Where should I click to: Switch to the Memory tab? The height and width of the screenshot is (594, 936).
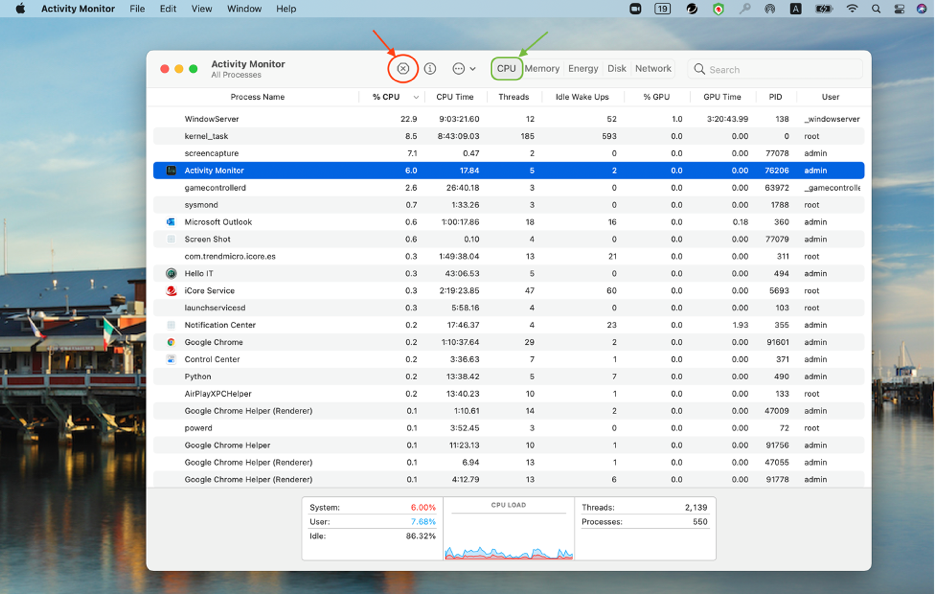coord(542,69)
